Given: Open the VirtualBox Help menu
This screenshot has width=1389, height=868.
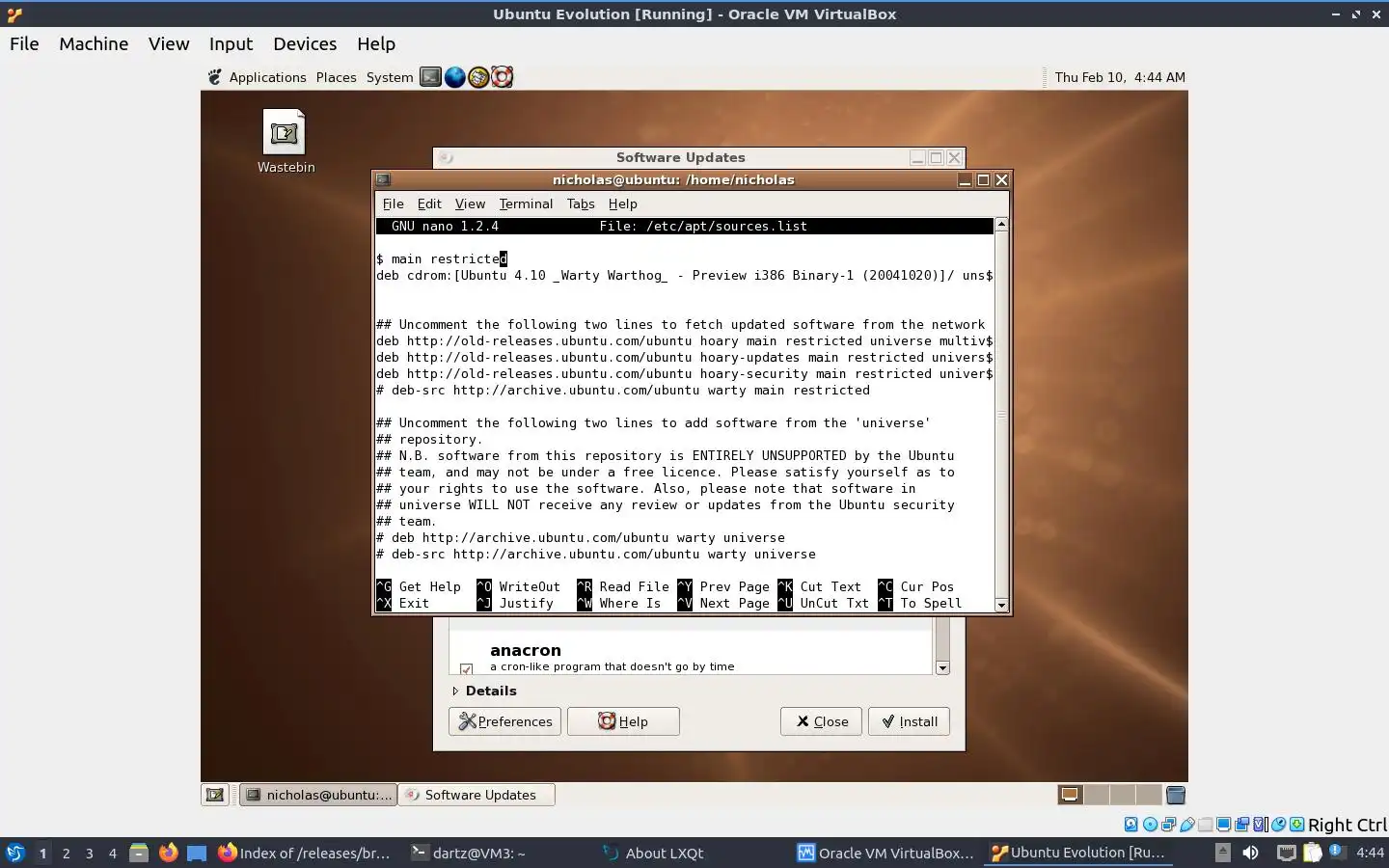Looking at the screenshot, I should (x=376, y=43).
